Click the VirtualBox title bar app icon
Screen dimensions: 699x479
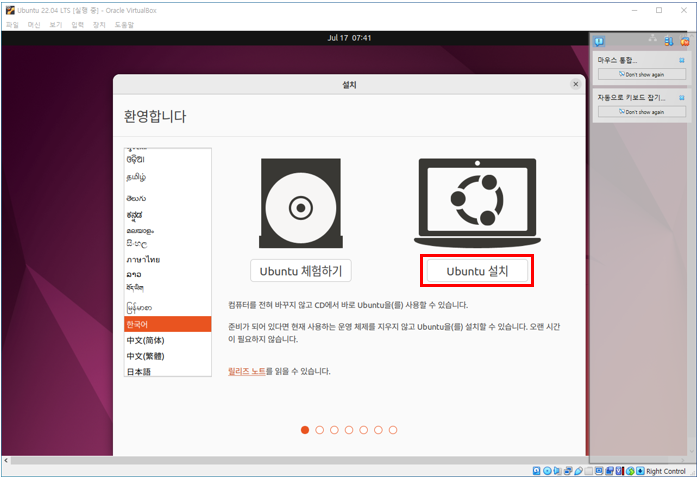[10, 10]
